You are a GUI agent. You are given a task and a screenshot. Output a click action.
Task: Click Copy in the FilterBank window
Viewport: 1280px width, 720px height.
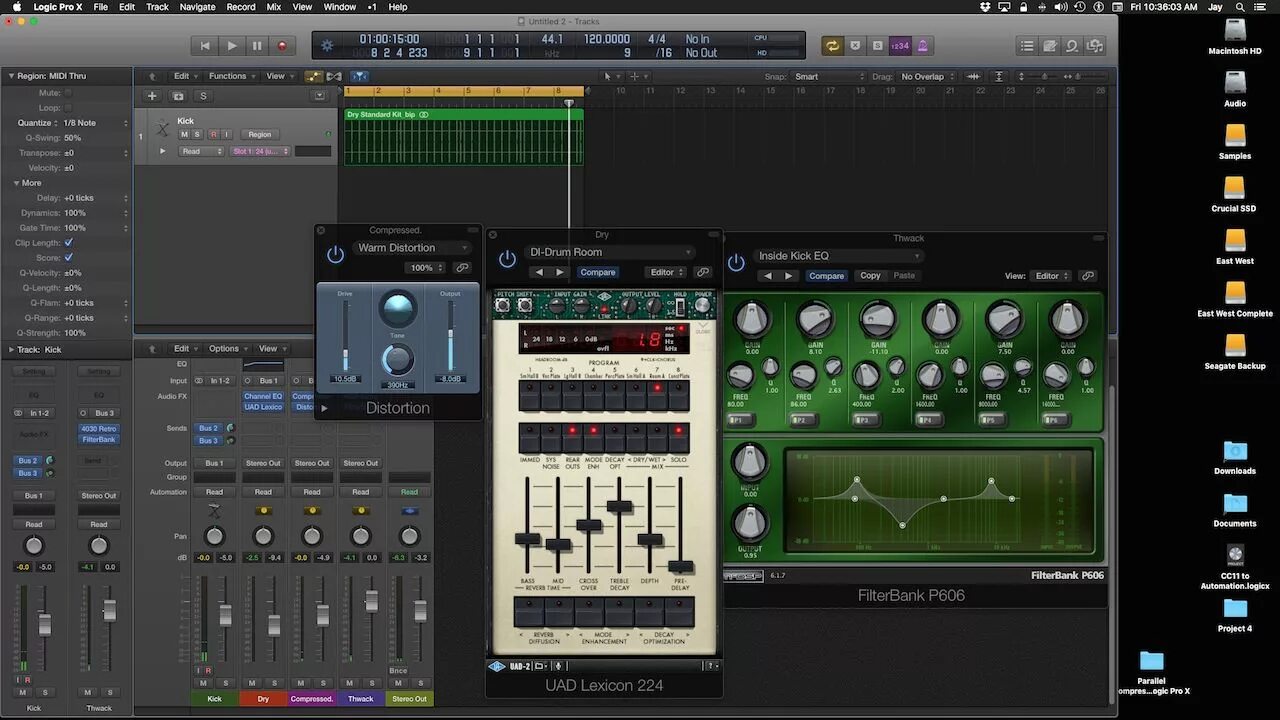coord(871,276)
